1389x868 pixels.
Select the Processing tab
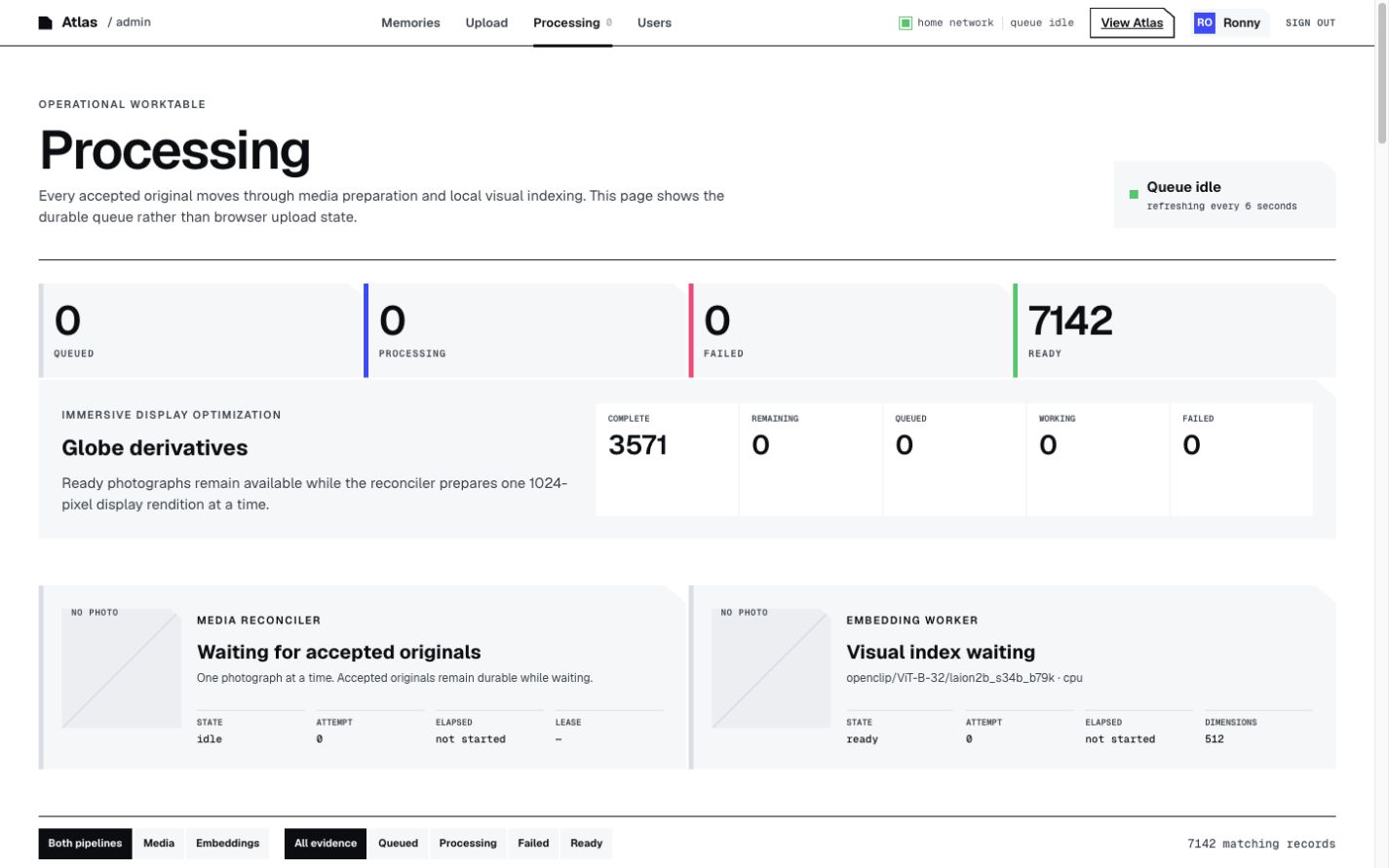[x=572, y=22]
